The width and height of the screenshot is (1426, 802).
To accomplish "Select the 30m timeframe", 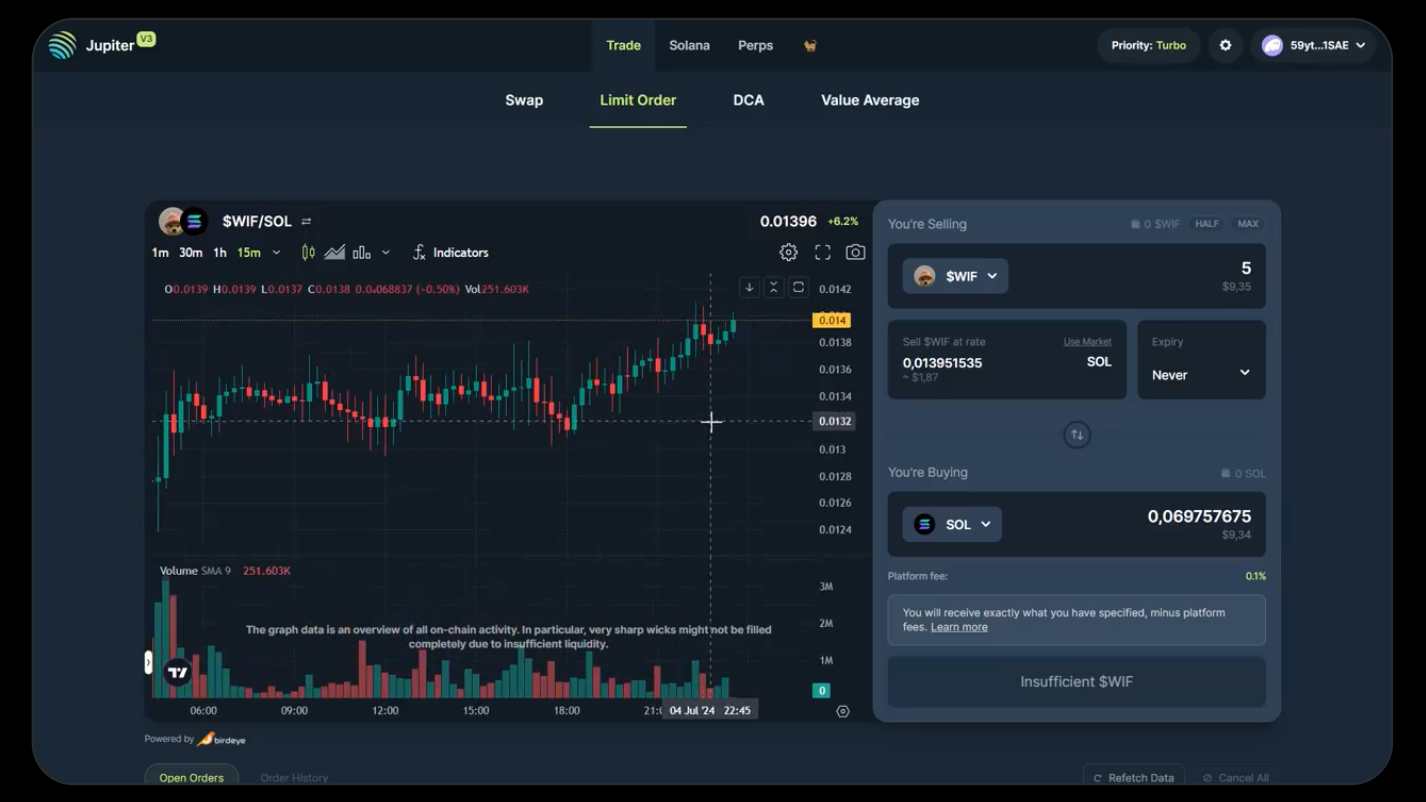I will [190, 253].
